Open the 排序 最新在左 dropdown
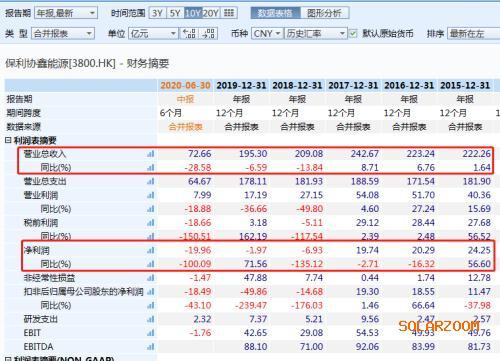 [x=473, y=33]
